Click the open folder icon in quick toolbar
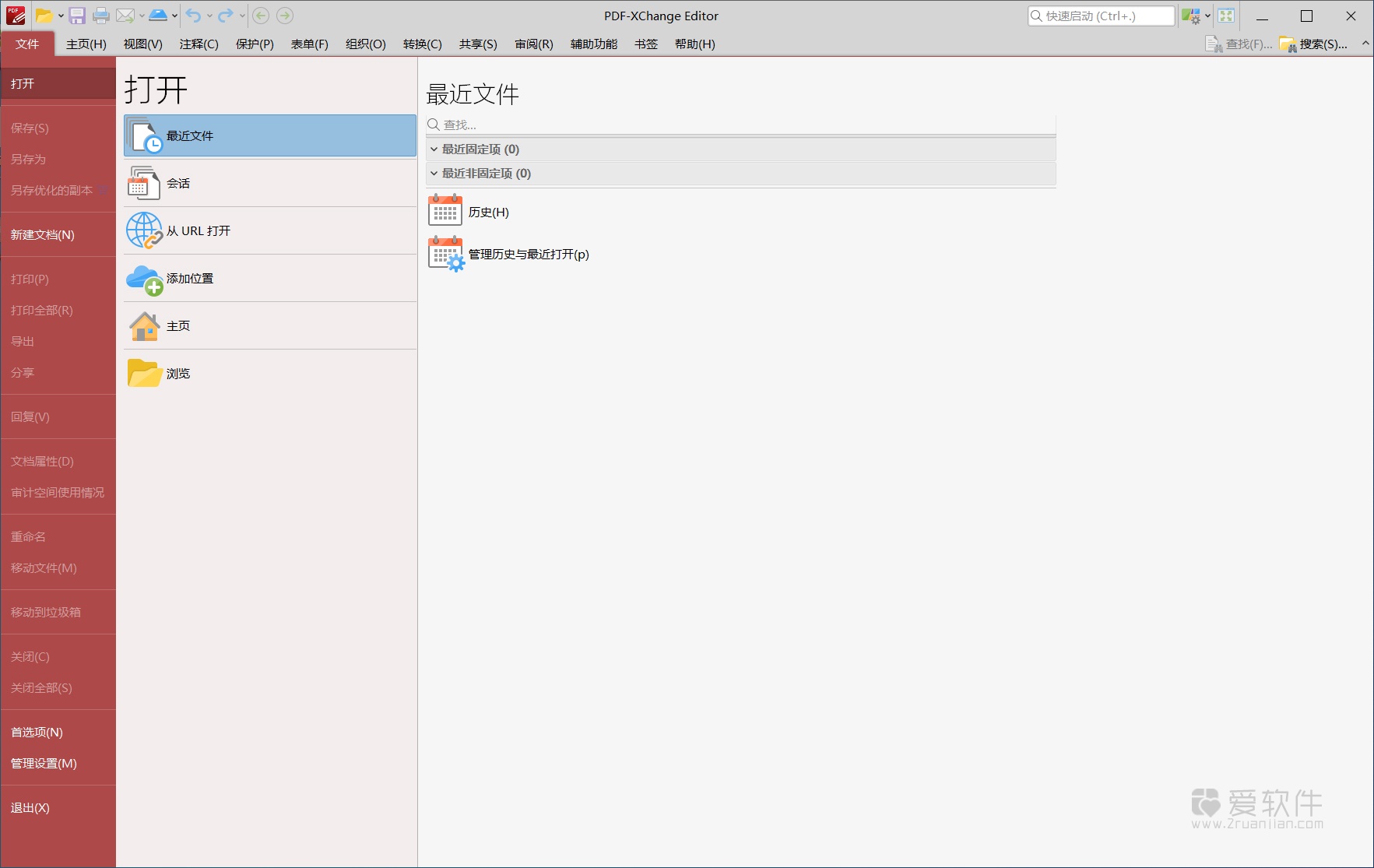The width and height of the screenshot is (1374, 868). pos(44,16)
